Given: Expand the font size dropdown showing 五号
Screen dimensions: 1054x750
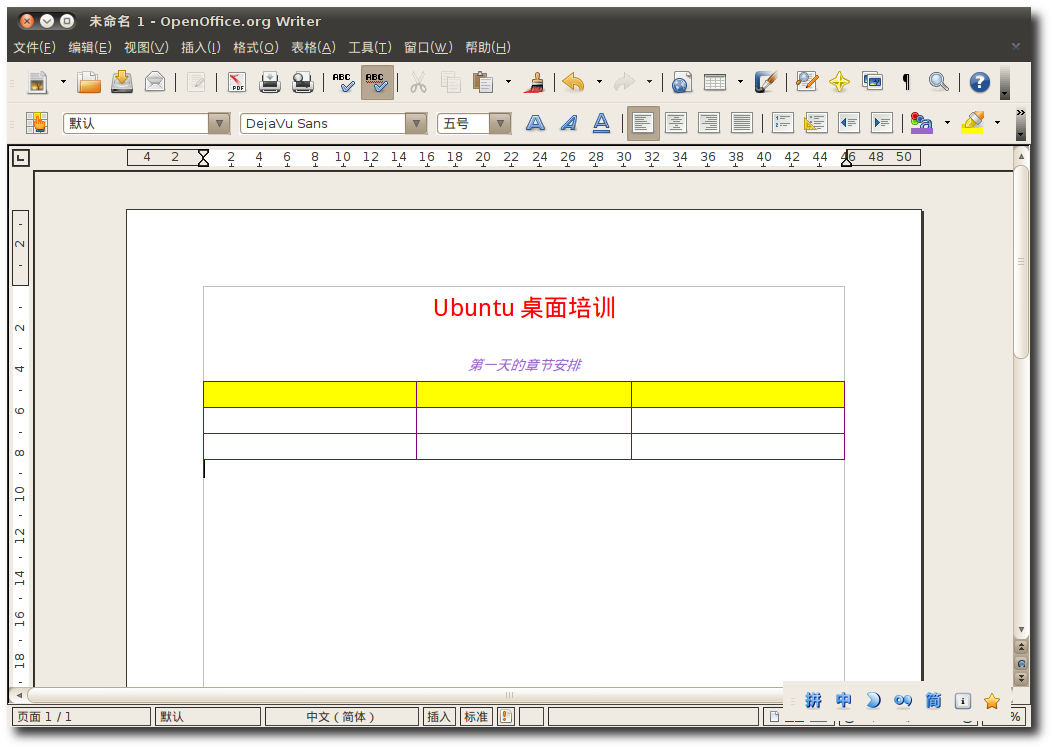Looking at the screenshot, I should click(x=499, y=124).
